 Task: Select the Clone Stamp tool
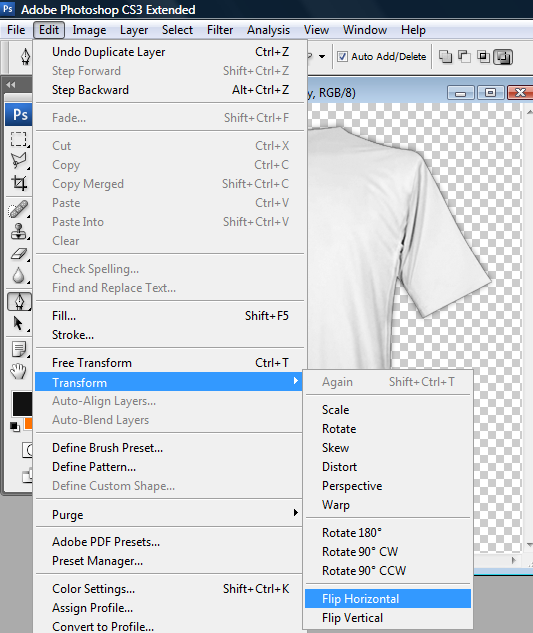[x=19, y=232]
